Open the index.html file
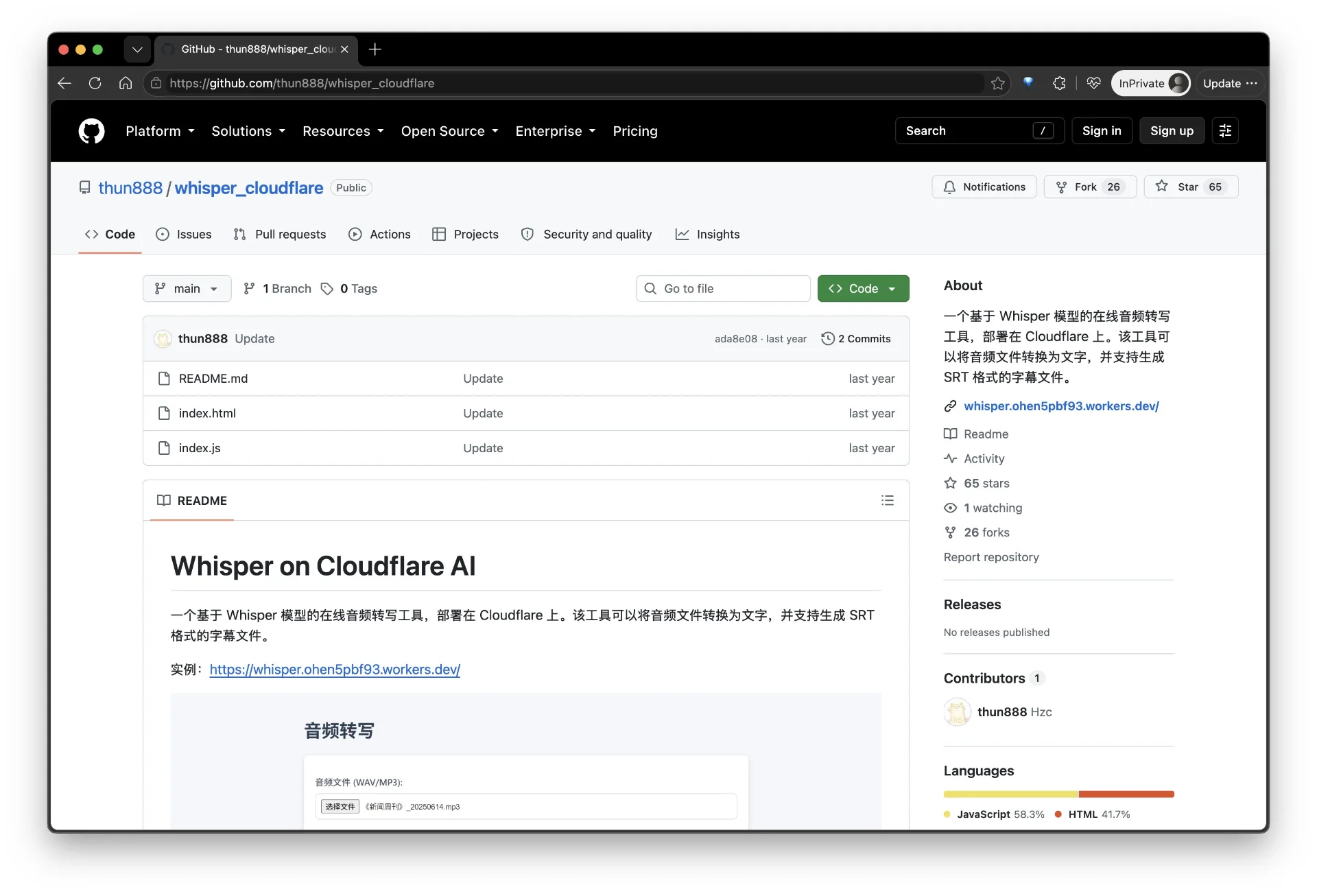1317x896 pixels. click(207, 413)
